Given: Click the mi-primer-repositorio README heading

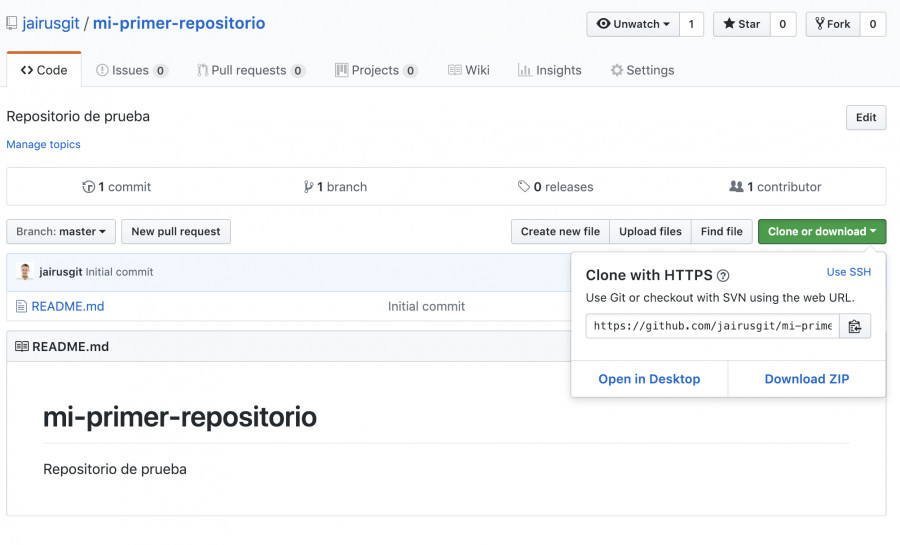Looking at the screenshot, I should click(x=180, y=418).
